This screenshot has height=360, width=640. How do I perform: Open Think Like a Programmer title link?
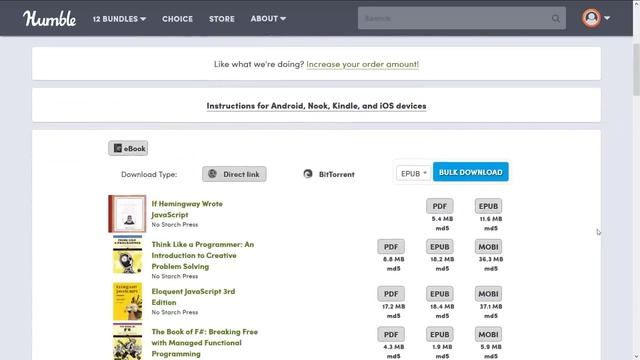coord(202,255)
